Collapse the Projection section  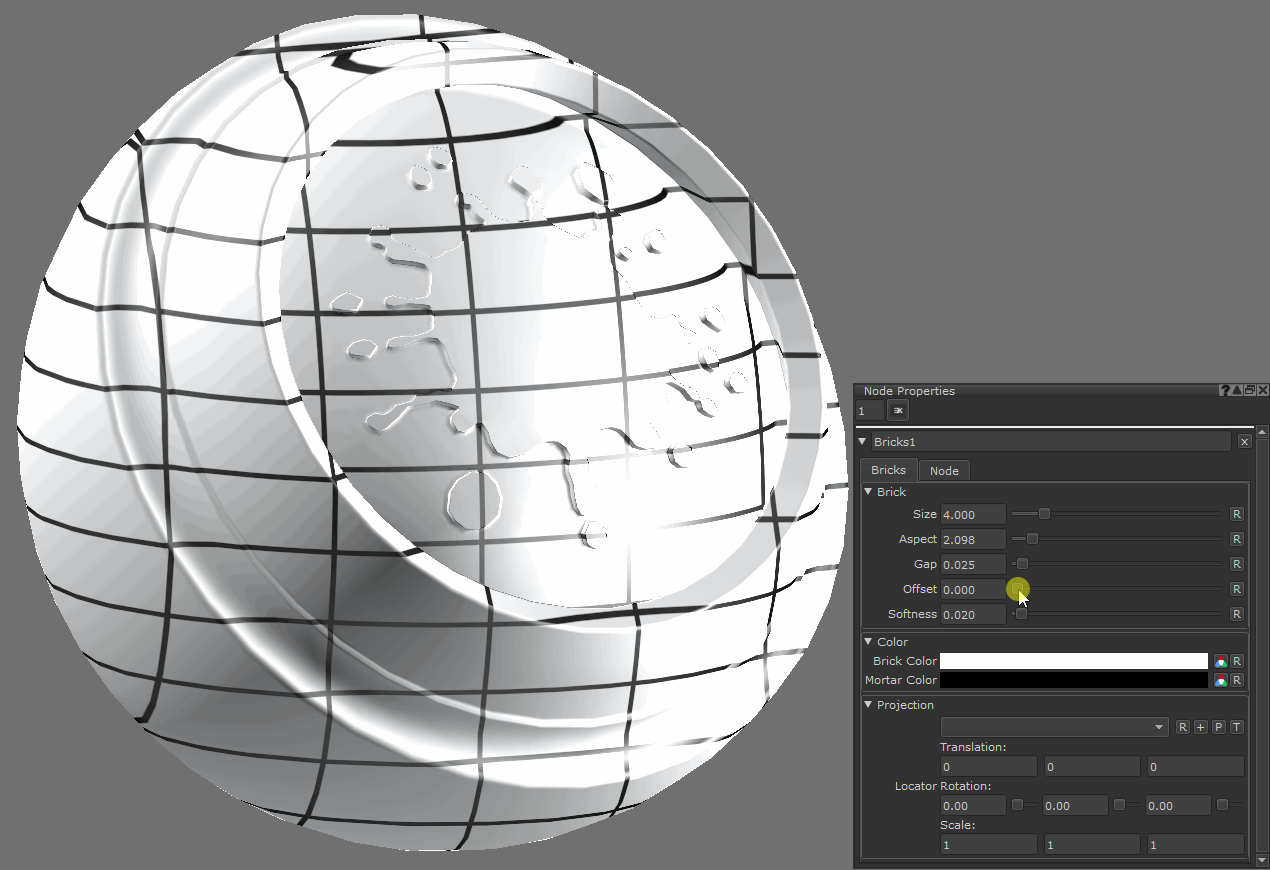[868, 705]
